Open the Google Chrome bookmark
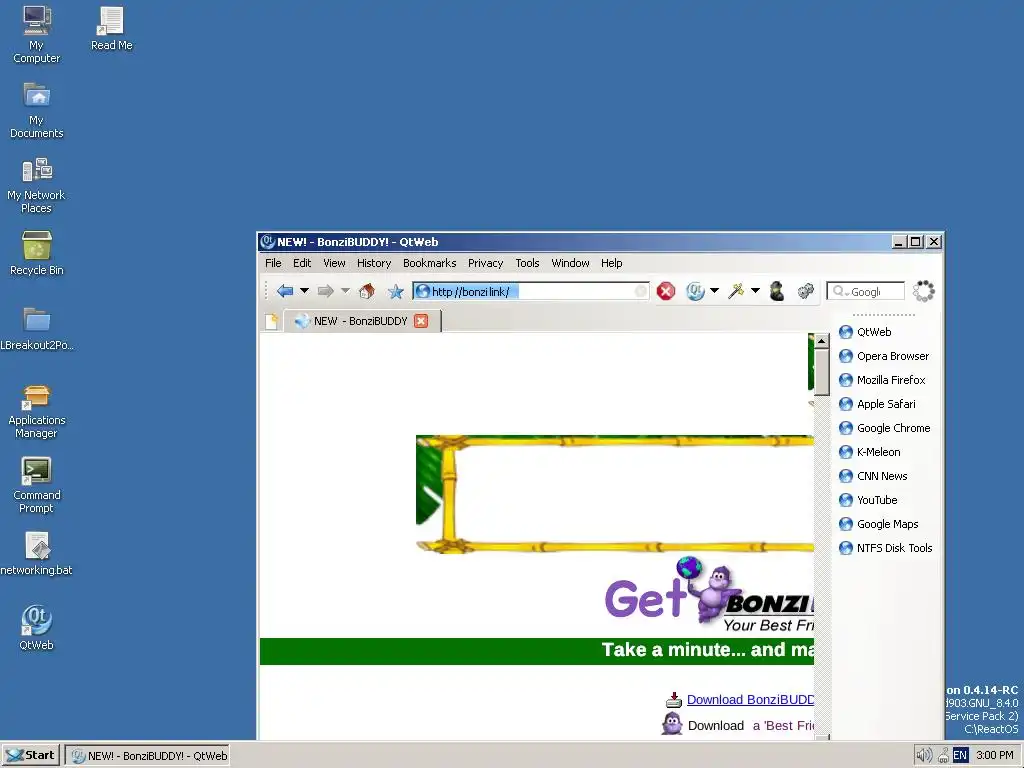This screenshot has height=768, width=1024. pyautogui.click(x=884, y=428)
